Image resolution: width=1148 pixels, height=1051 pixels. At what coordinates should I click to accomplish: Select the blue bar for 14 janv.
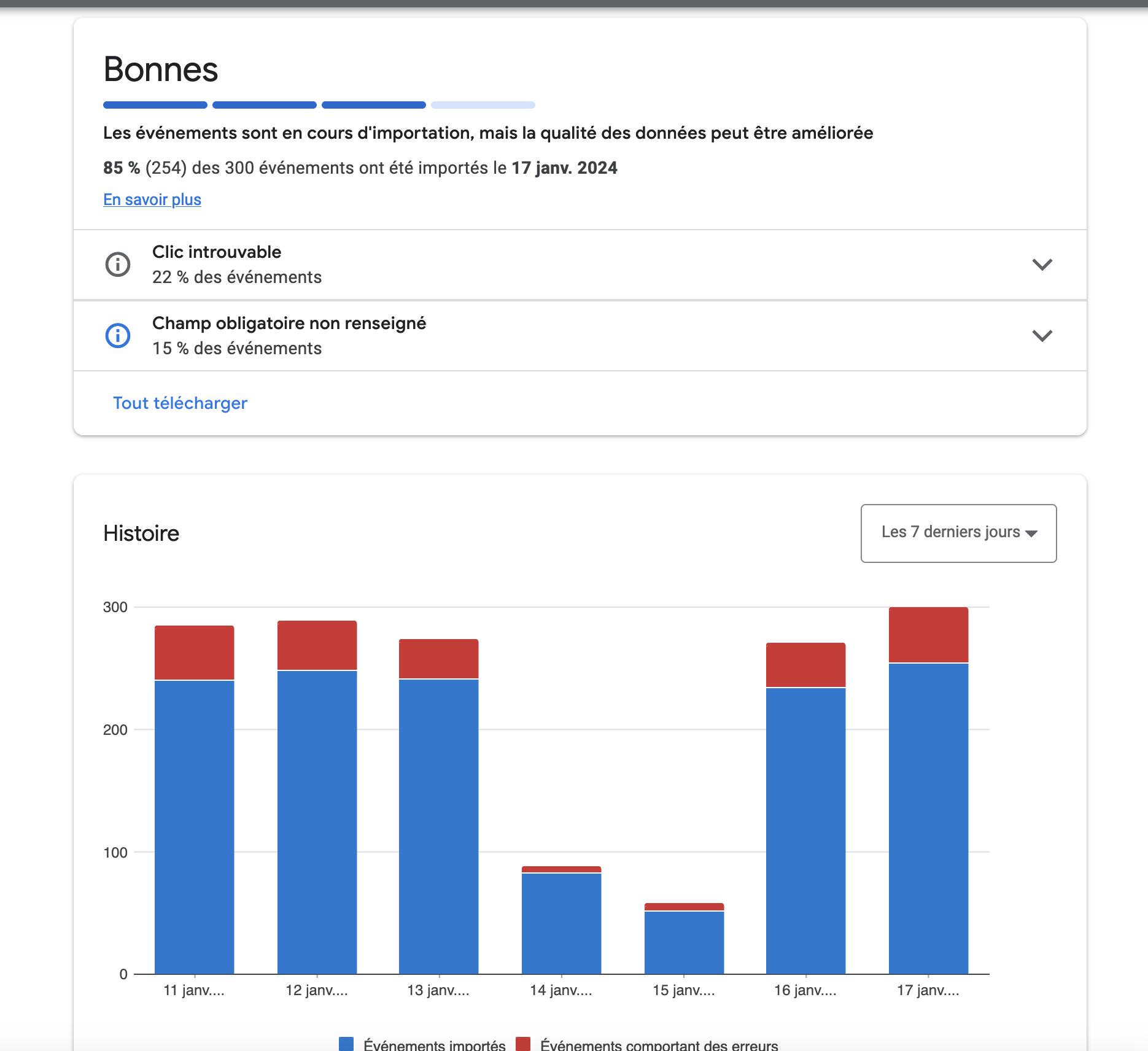(x=562, y=923)
